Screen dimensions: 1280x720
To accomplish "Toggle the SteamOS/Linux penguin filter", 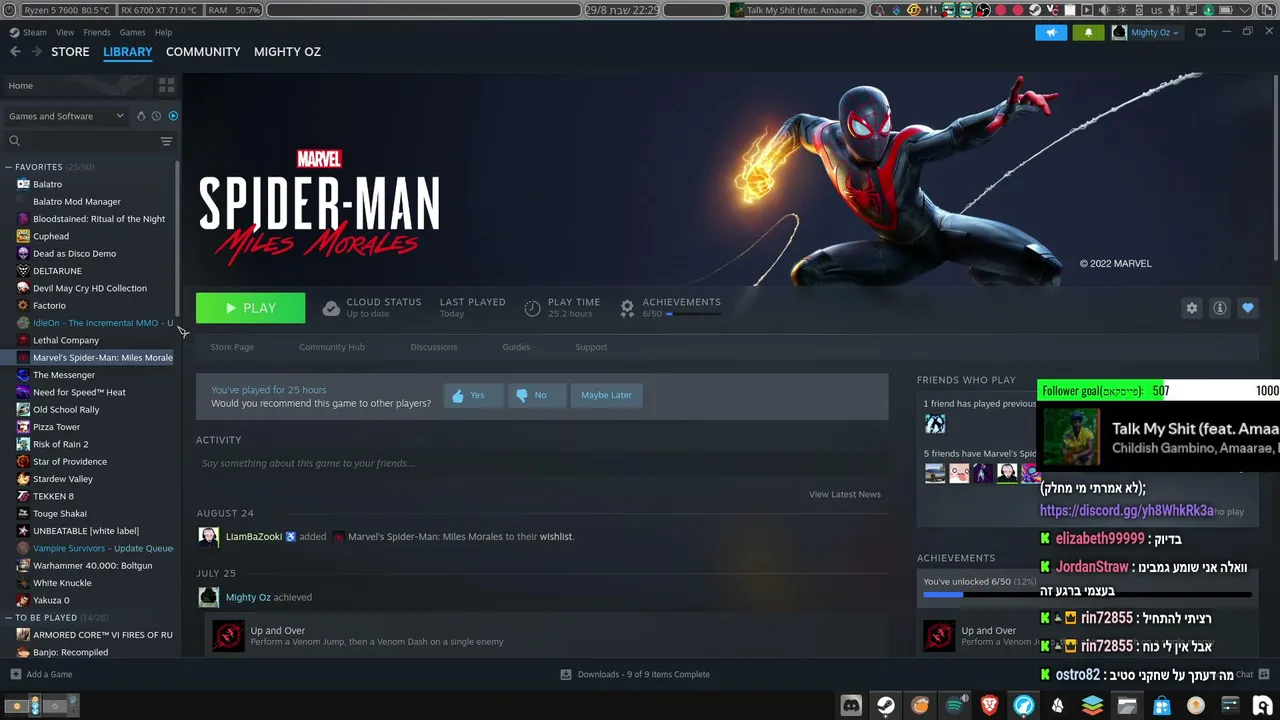I will pos(141,116).
